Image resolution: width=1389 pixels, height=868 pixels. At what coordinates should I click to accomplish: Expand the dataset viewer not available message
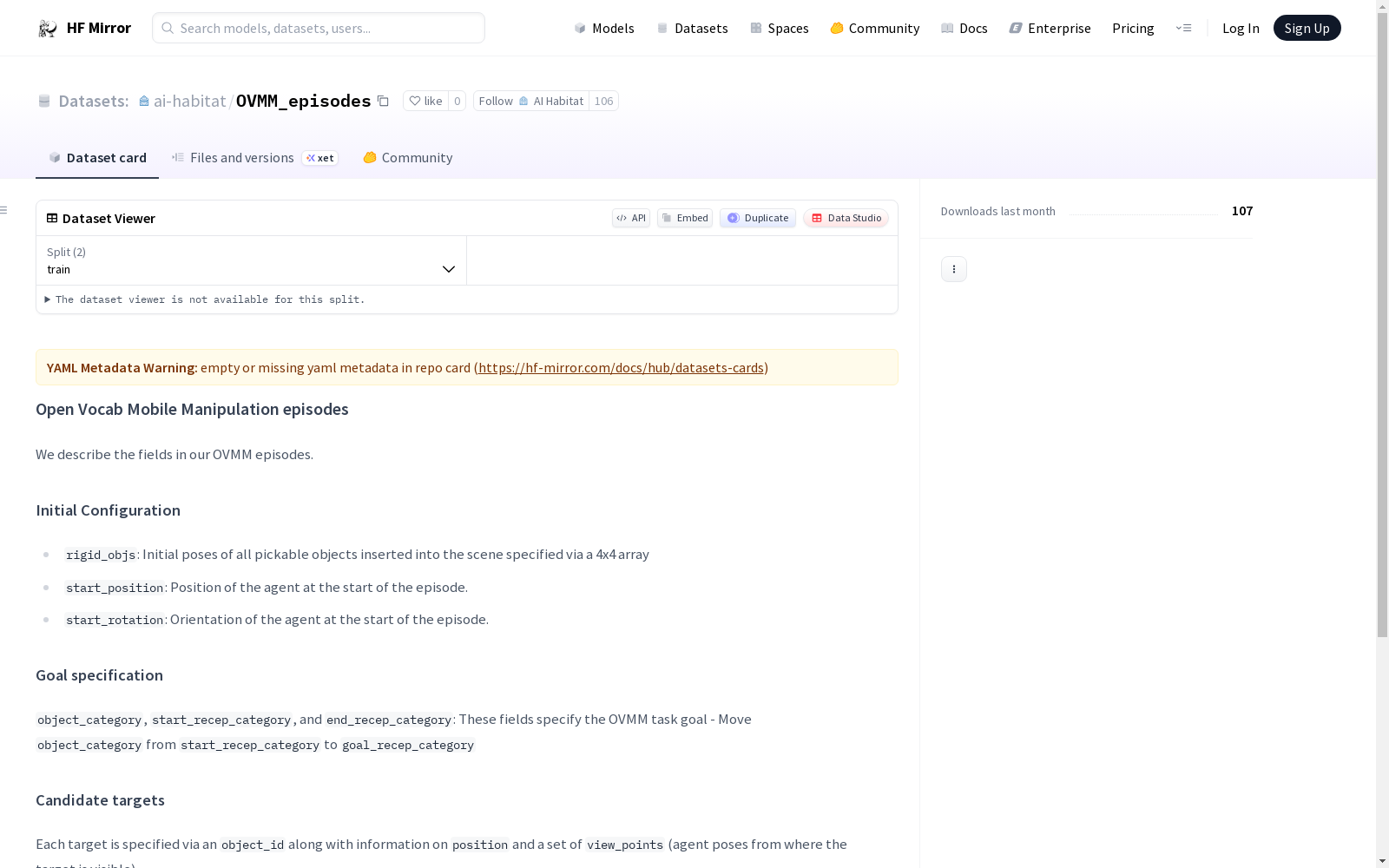click(x=205, y=299)
